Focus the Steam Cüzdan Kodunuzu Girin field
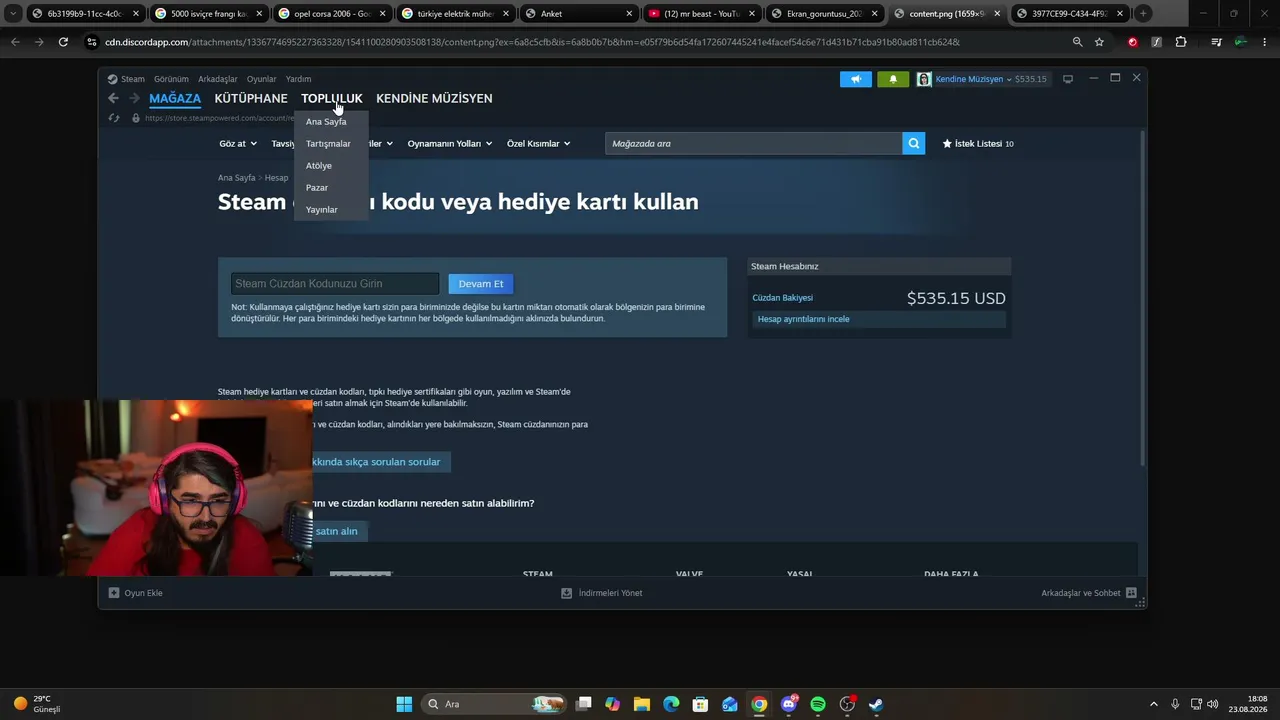1280x720 pixels. (x=335, y=284)
